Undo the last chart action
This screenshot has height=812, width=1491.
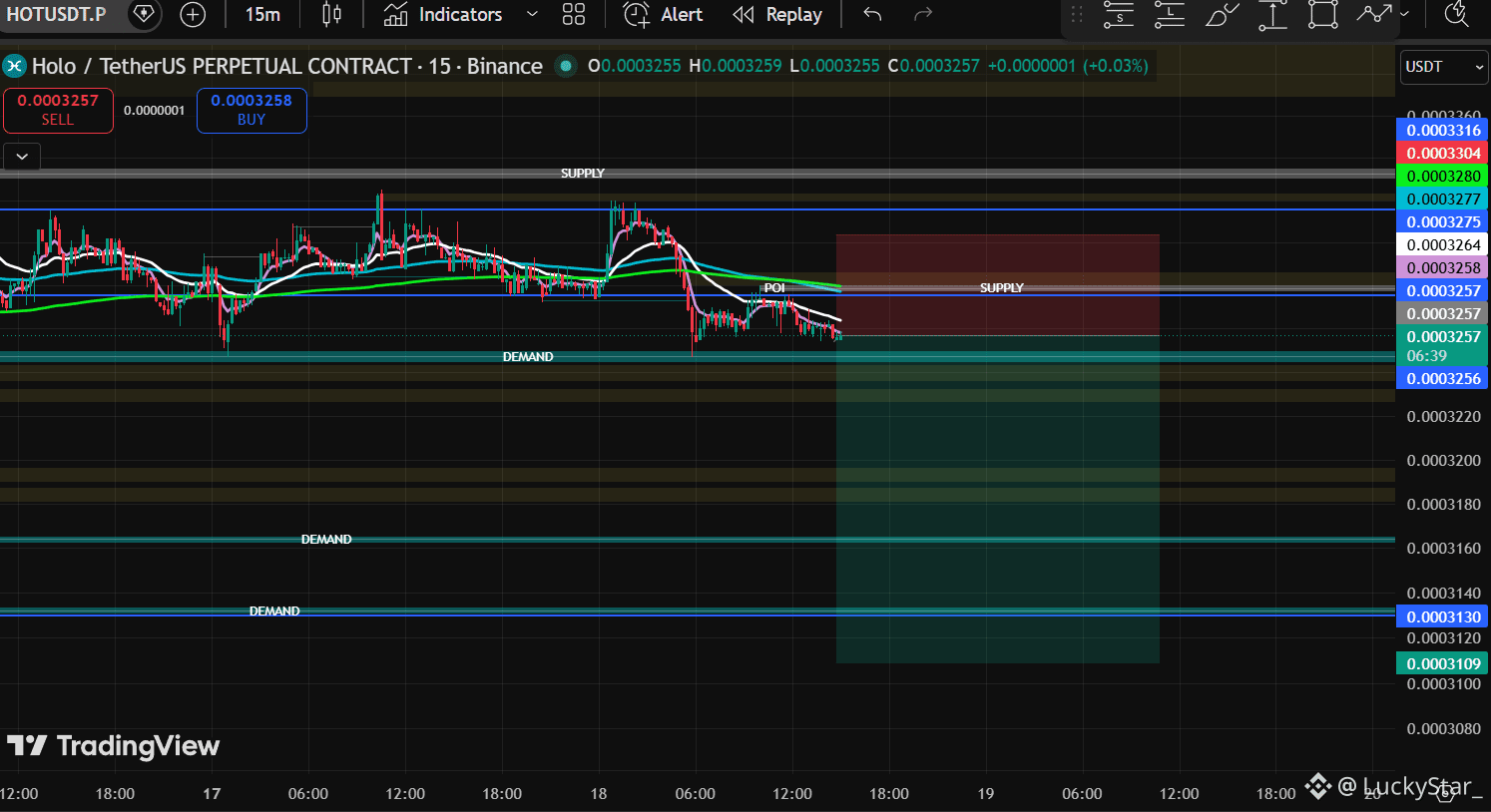point(872,14)
